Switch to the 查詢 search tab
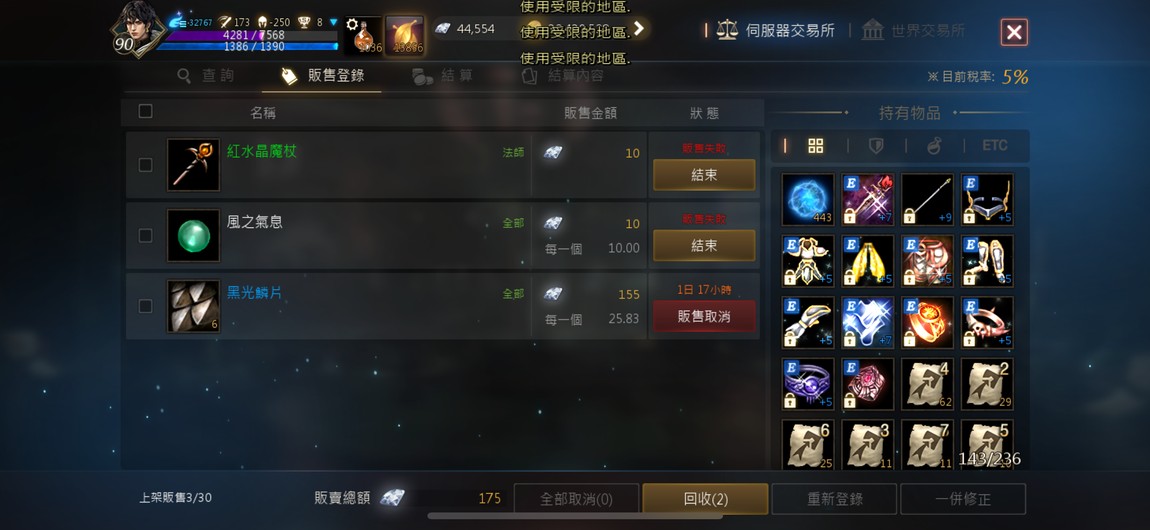1150x530 pixels. point(206,76)
